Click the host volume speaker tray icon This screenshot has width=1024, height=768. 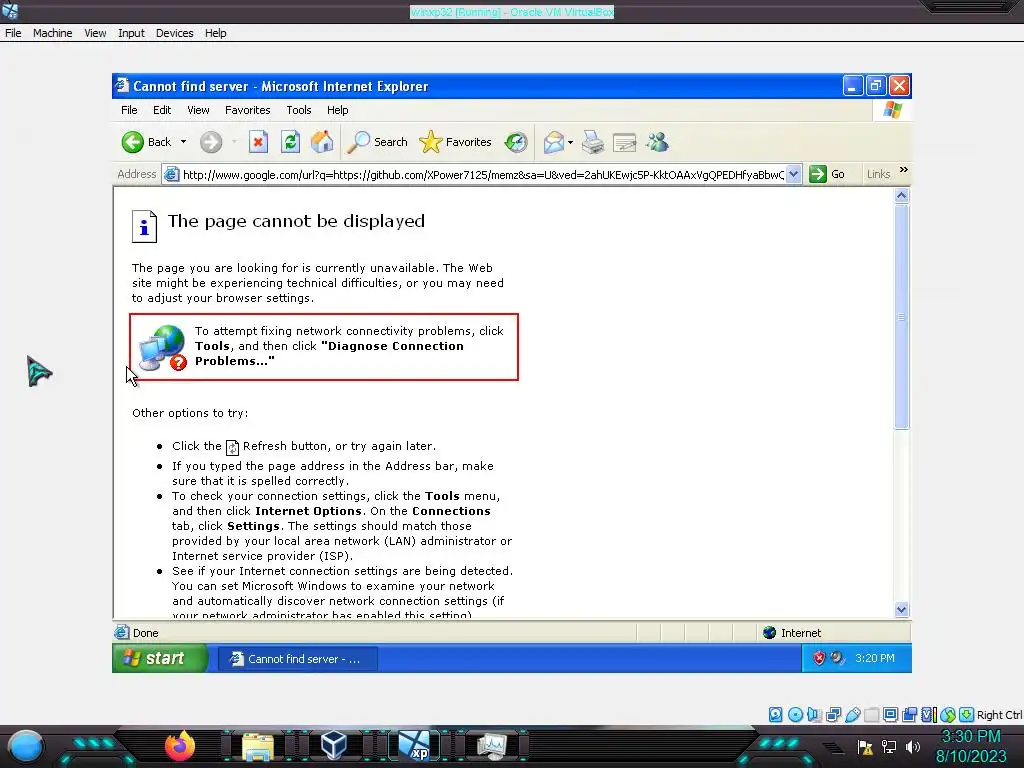coord(912,746)
